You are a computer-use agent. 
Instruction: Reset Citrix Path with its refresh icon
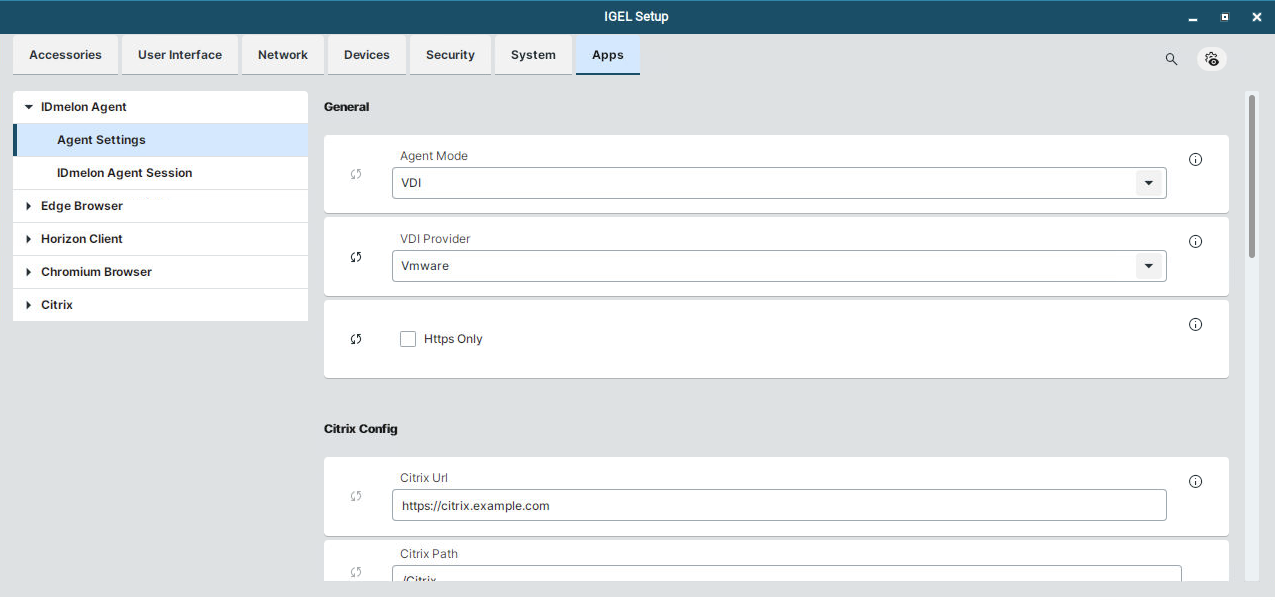click(356, 572)
